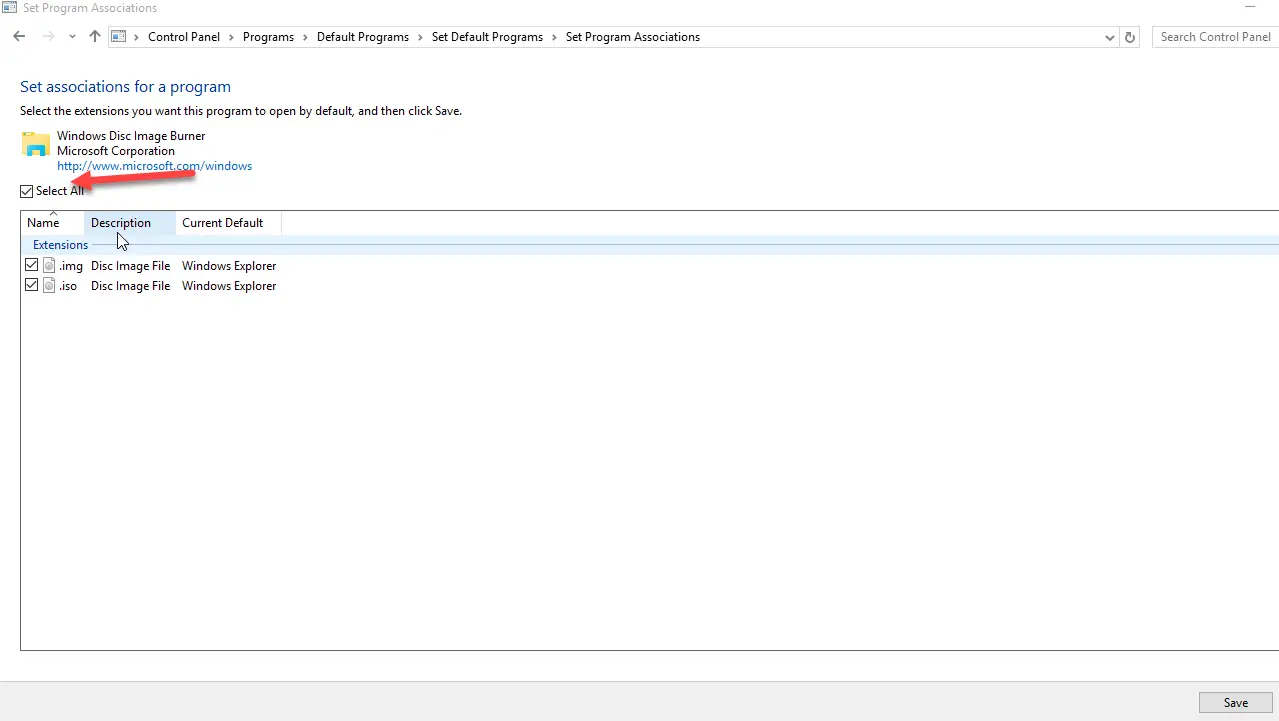Click the Back navigation arrow

(19, 37)
